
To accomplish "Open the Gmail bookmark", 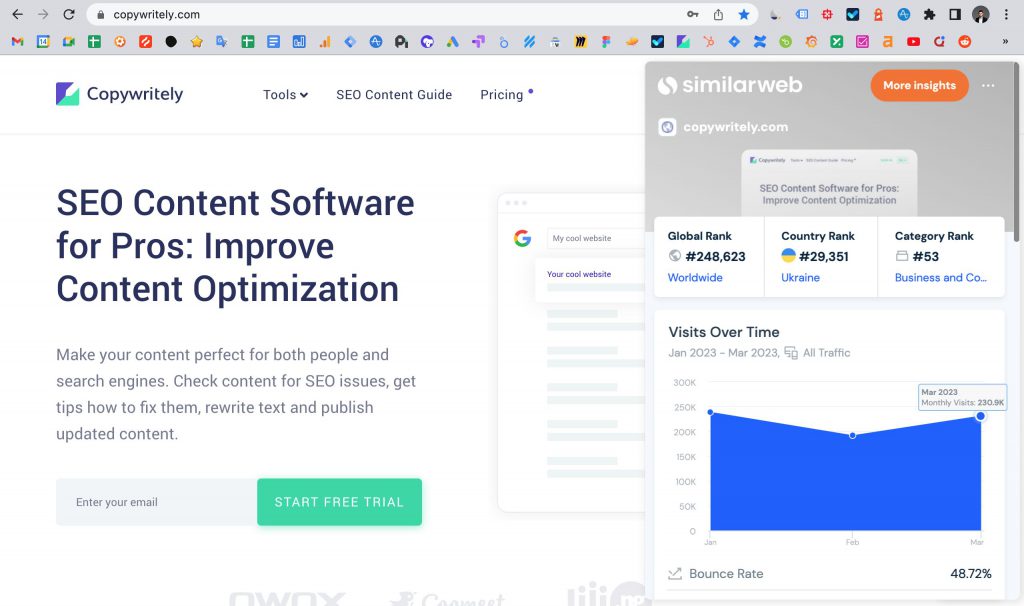I will coord(18,42).
